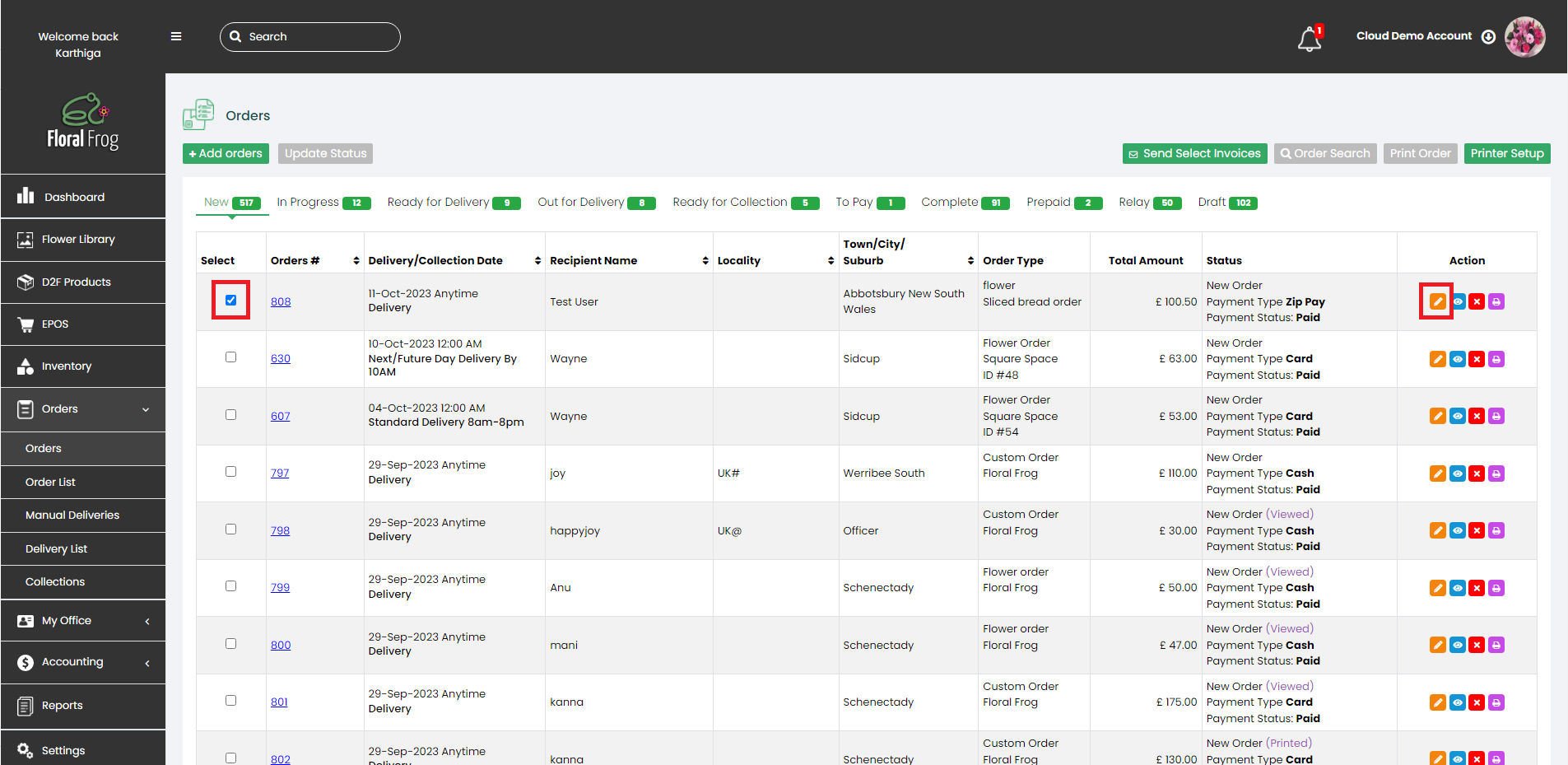Click the purple print icon for order 607
This screenshot has width=1568, height=765.
(1496, 417)
